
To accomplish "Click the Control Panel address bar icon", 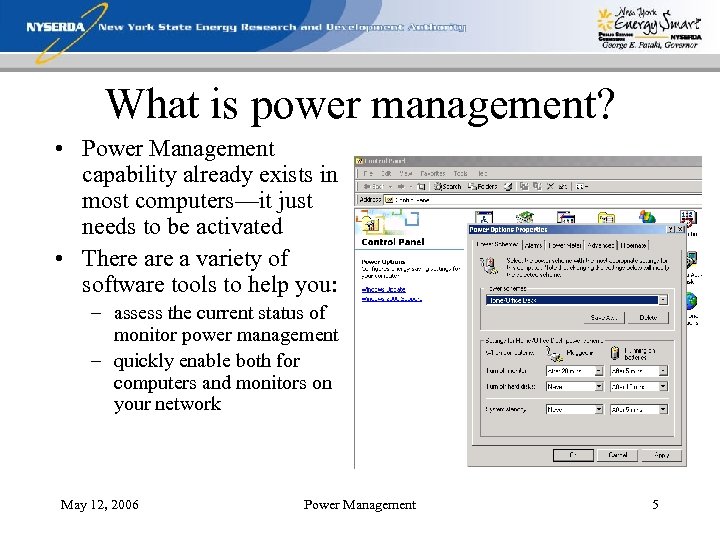I will pyautogui.click(x=389, y=200).
